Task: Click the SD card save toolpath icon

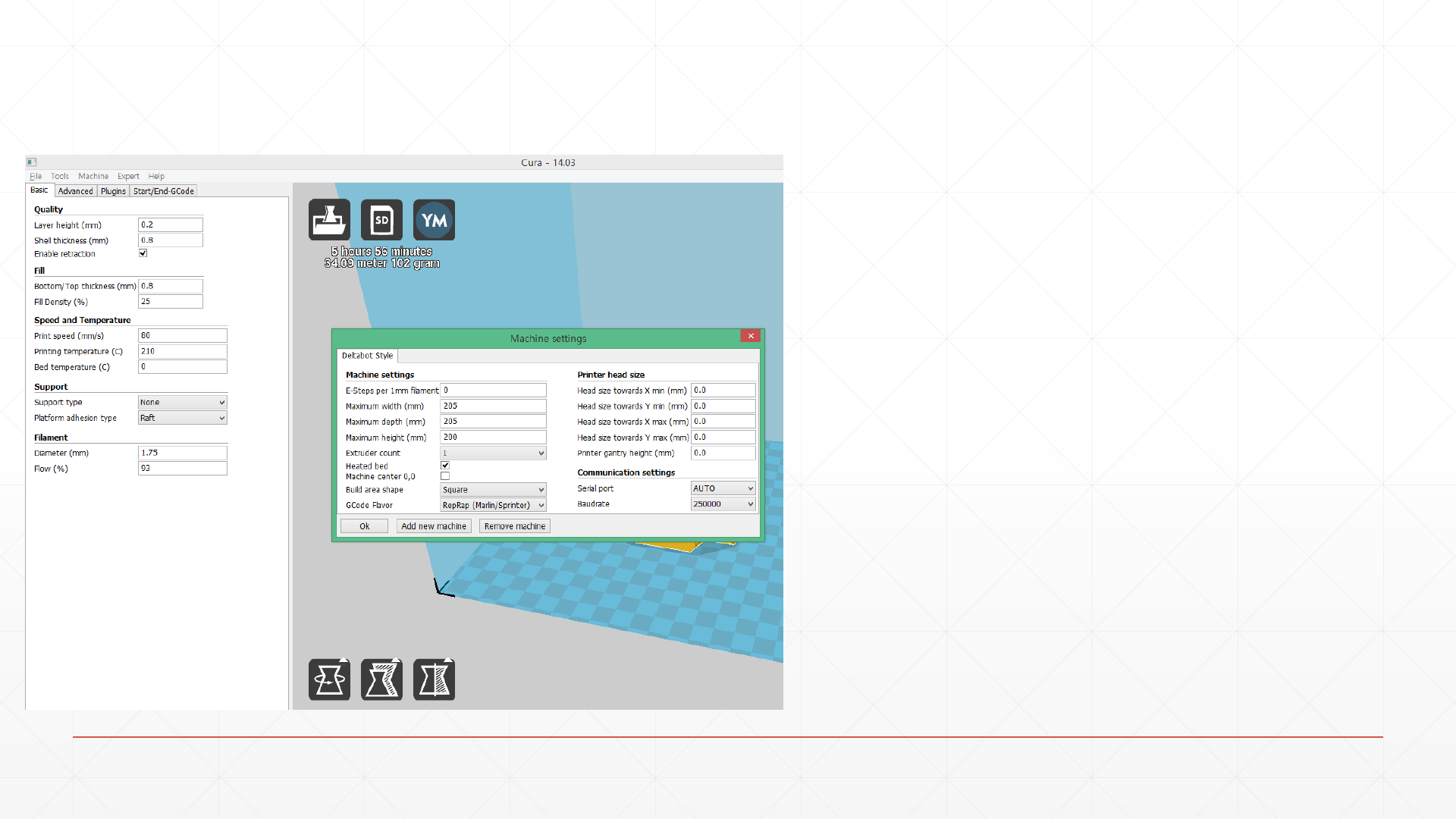Action: [381, 220]
